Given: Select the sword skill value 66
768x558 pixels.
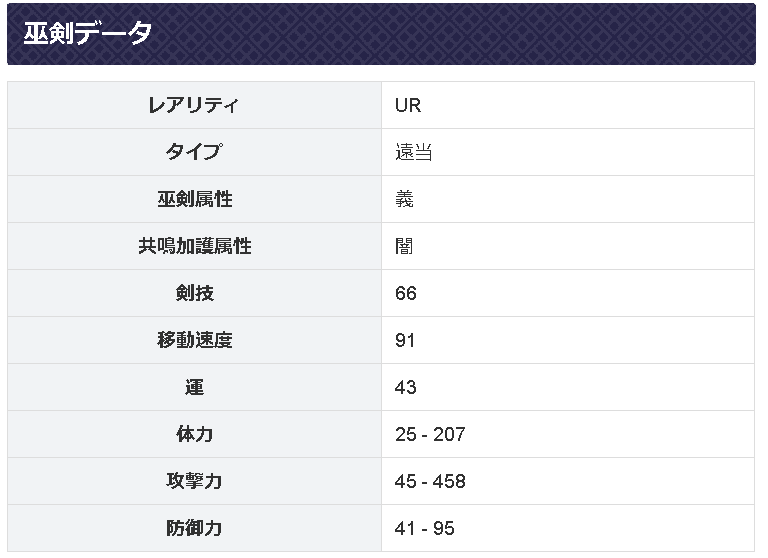Looking at the screenshot, I should click(405, 293).
